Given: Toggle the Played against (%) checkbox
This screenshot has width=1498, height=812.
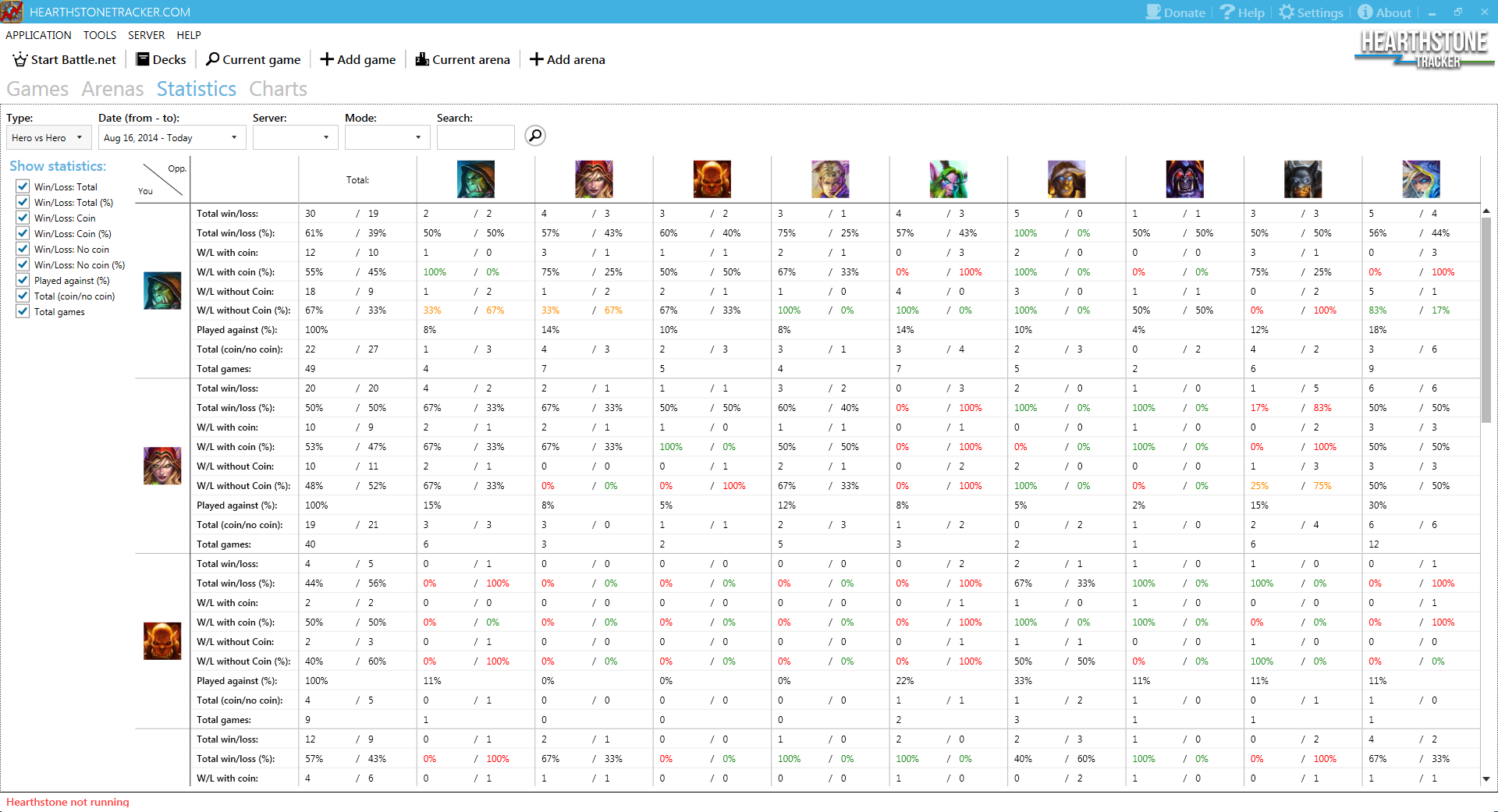Looking at the screenshot, I should tap(23, 280).
